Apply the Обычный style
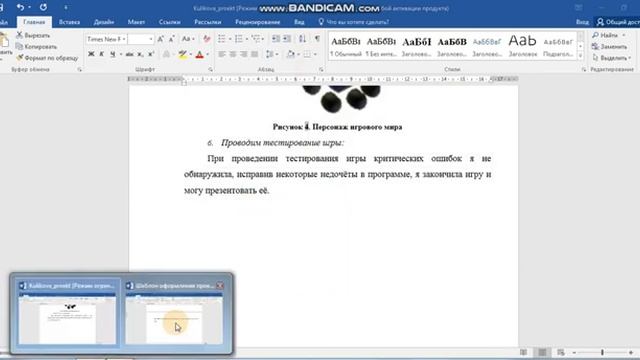This screenshot has width=640, height=360. [346, 47]
